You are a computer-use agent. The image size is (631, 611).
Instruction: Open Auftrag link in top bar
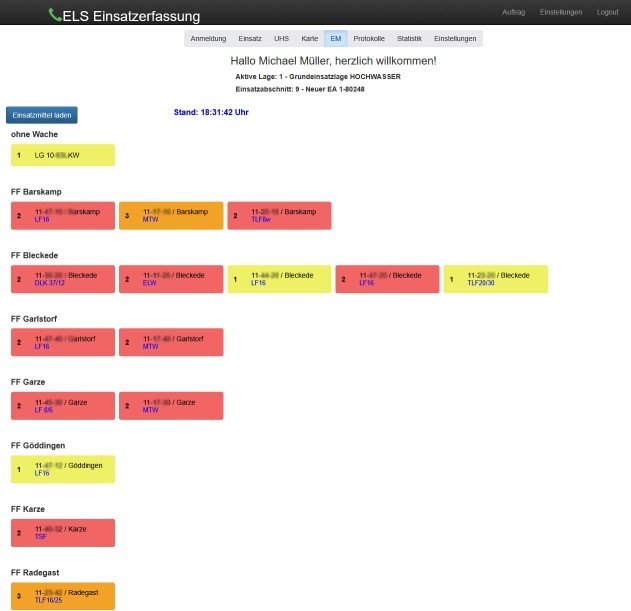point(513,12)
